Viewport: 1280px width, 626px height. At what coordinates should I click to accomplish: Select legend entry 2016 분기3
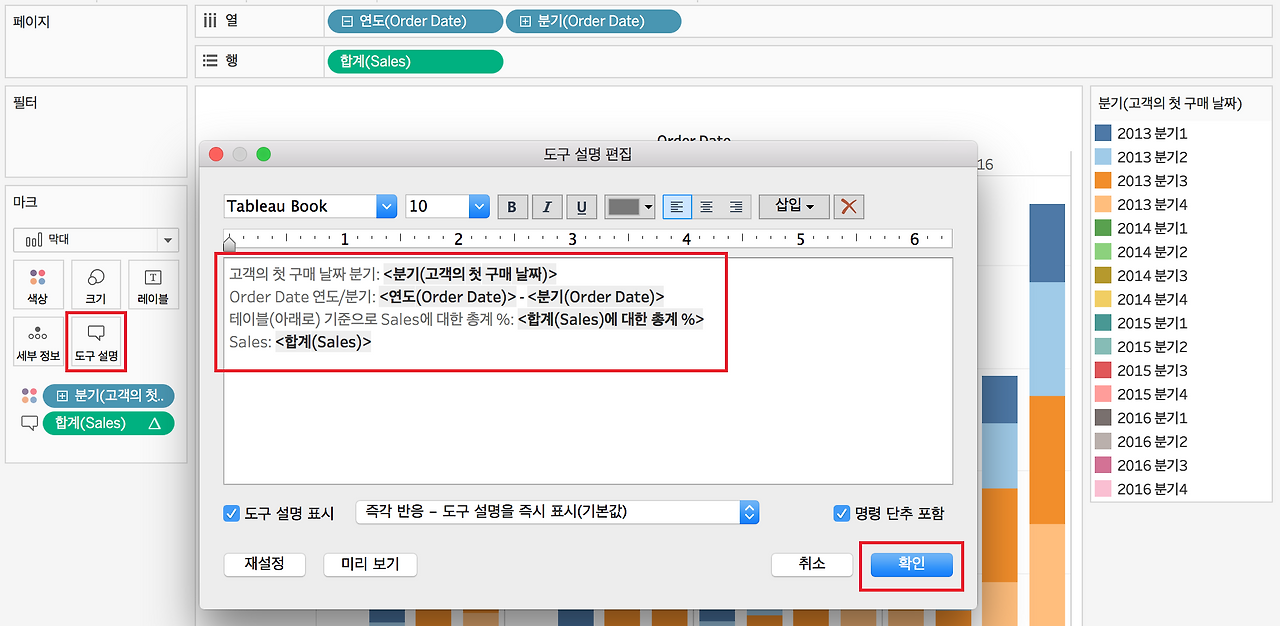(x=1152, y=465)
